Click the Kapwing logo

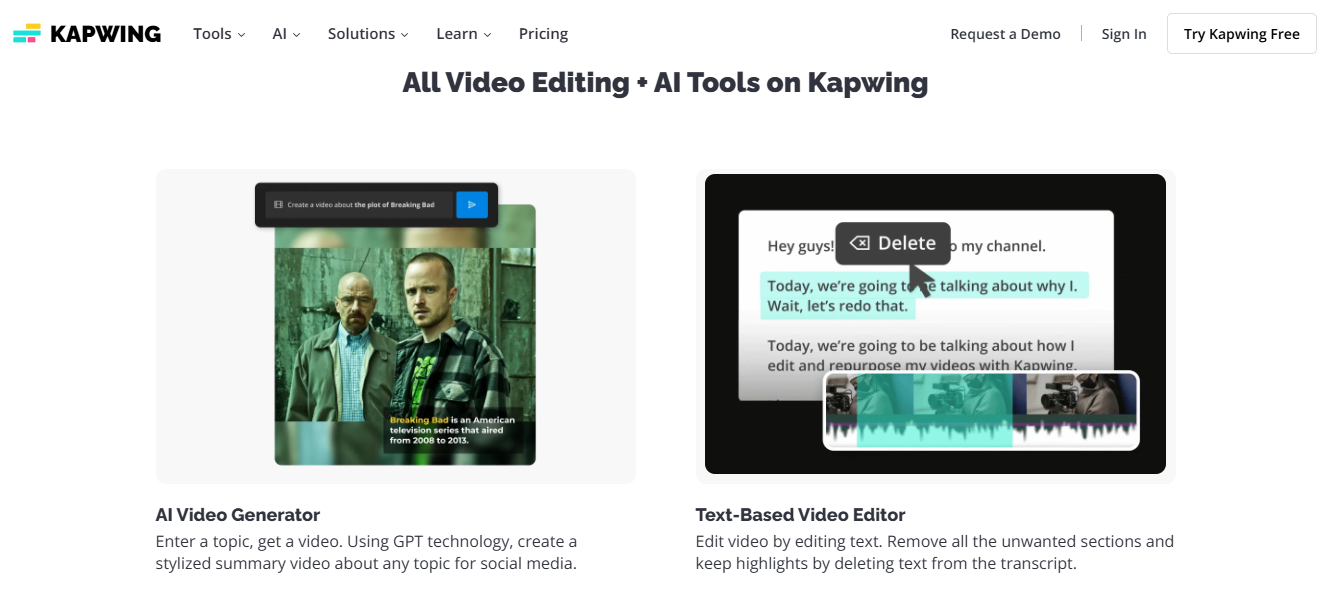[87, 34]
